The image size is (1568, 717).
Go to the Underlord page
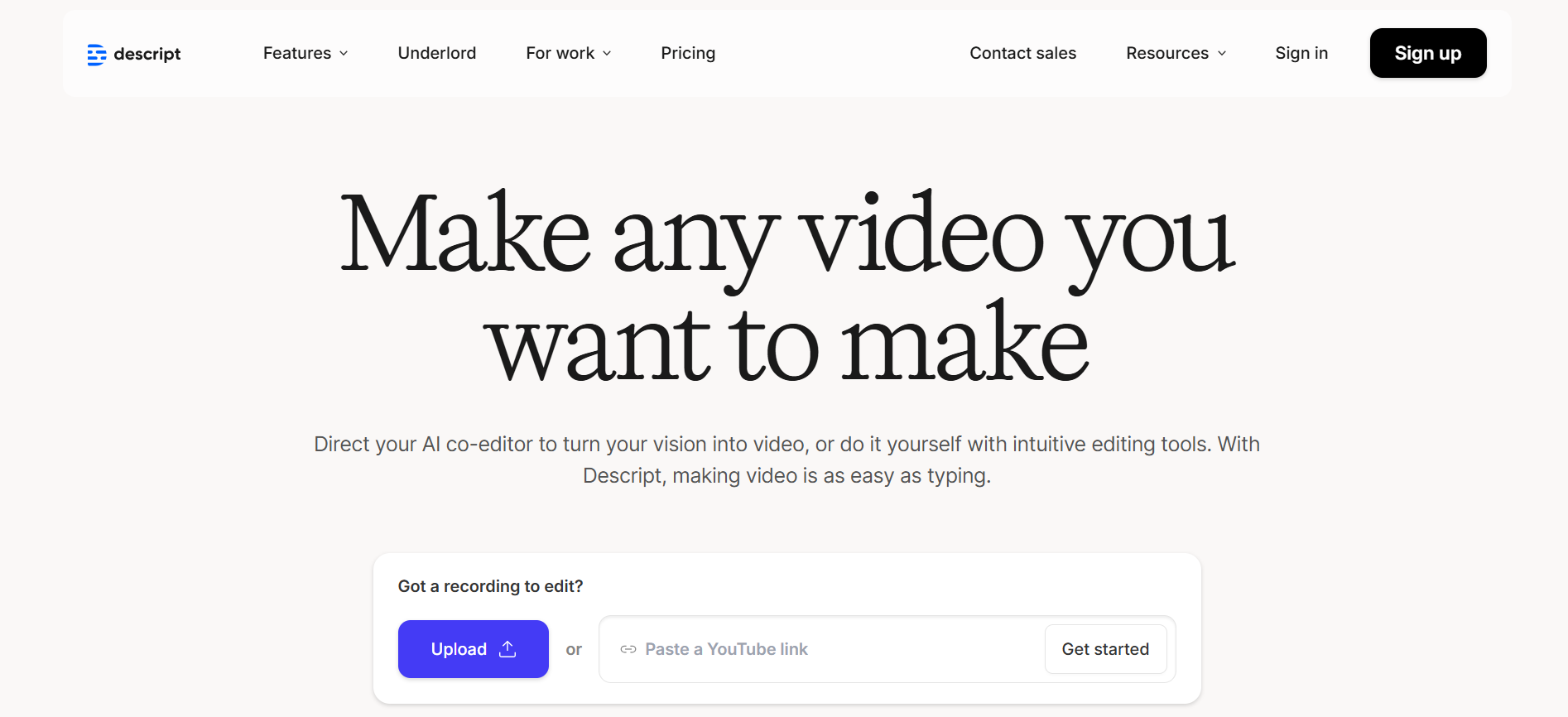436,53
